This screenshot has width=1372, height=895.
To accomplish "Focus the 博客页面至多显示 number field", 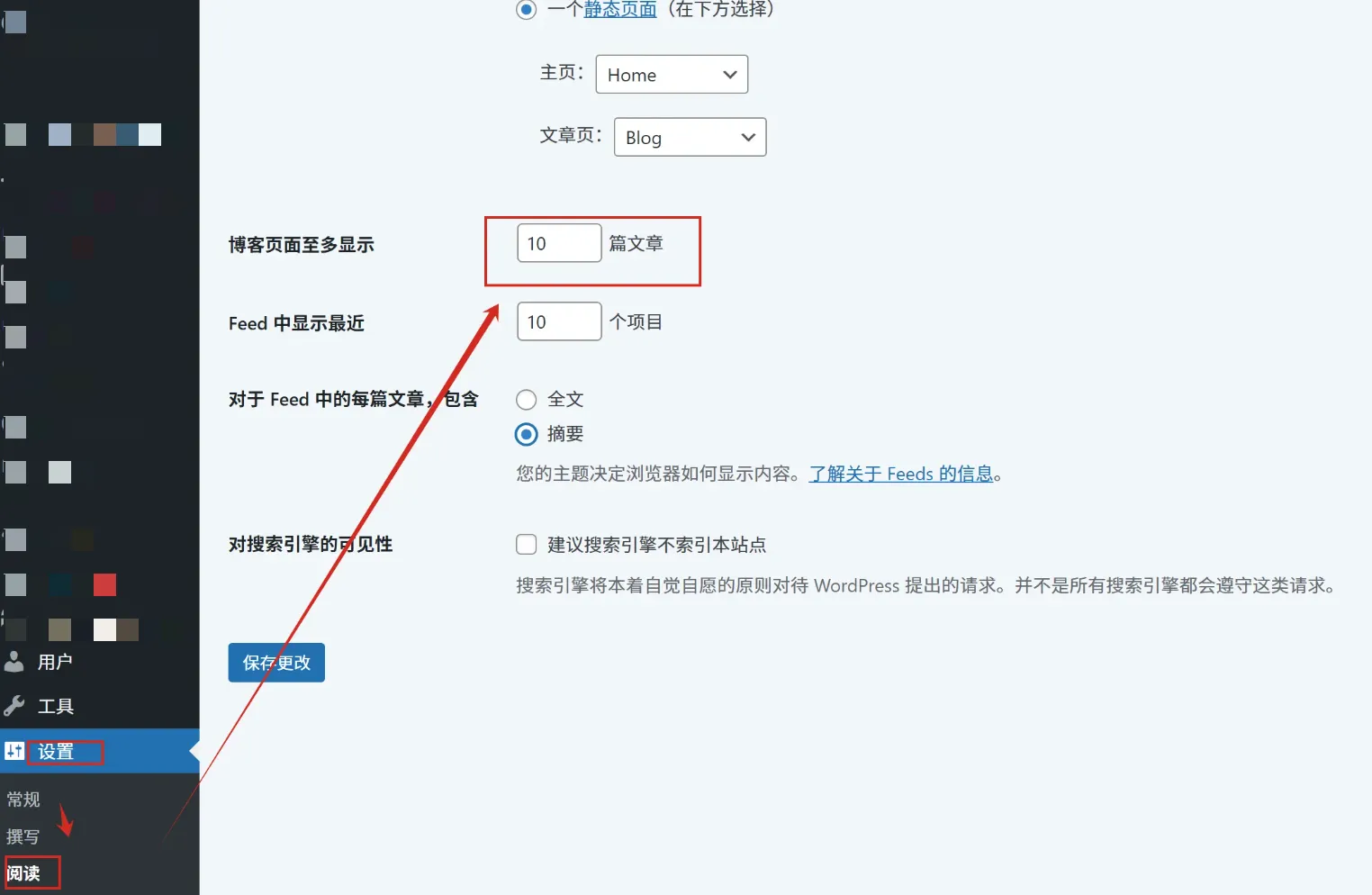I will [x=558, y=244].
